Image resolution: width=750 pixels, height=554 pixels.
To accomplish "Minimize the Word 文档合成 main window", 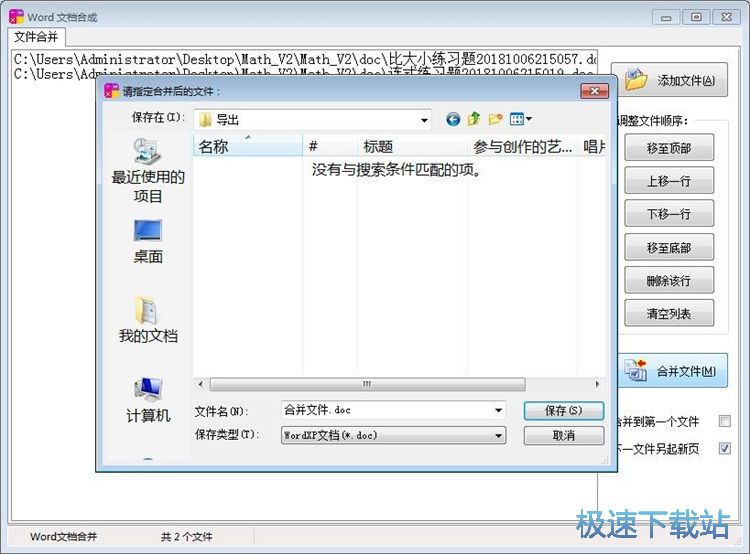I will click(x=666, y=17).
